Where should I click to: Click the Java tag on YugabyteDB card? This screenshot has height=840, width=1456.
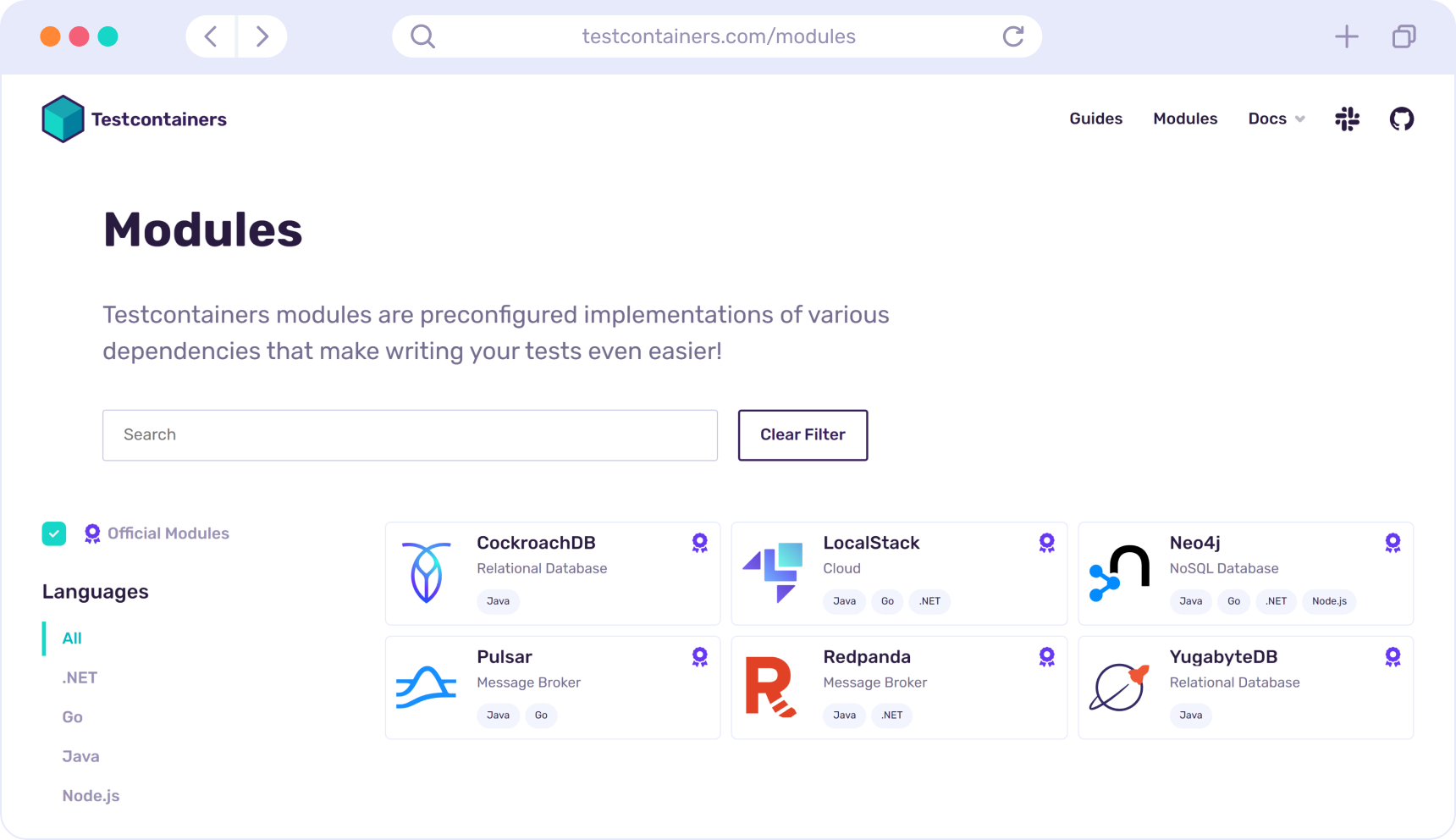[x=1190, y=716]
